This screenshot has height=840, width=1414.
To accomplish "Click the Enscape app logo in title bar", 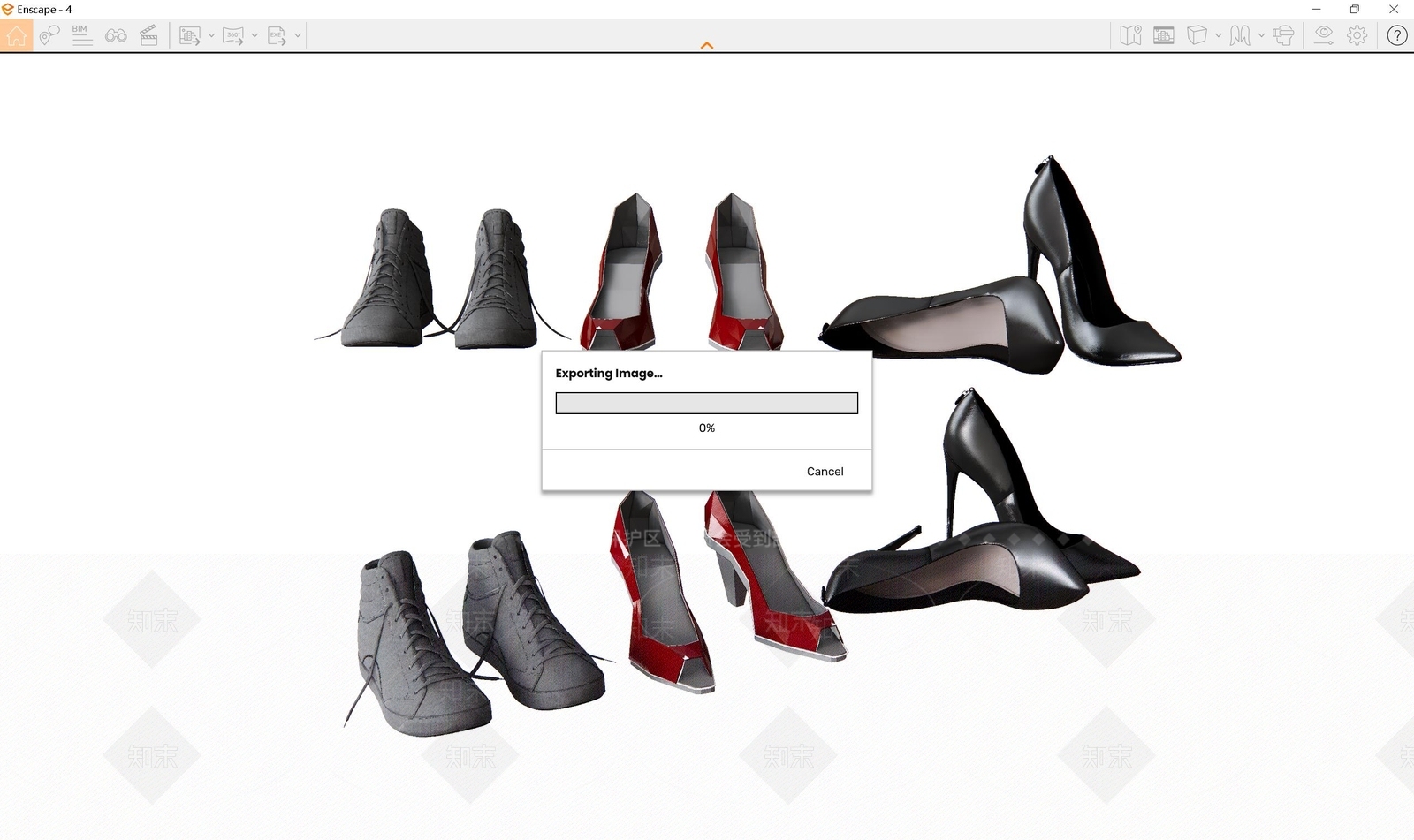I will tap(8, 9).
